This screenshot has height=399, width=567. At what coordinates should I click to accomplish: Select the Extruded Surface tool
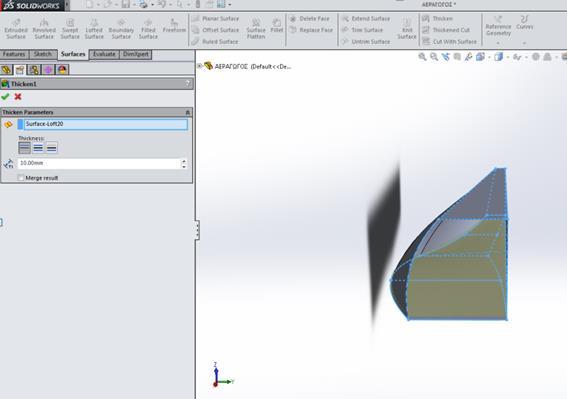point(16,29)
